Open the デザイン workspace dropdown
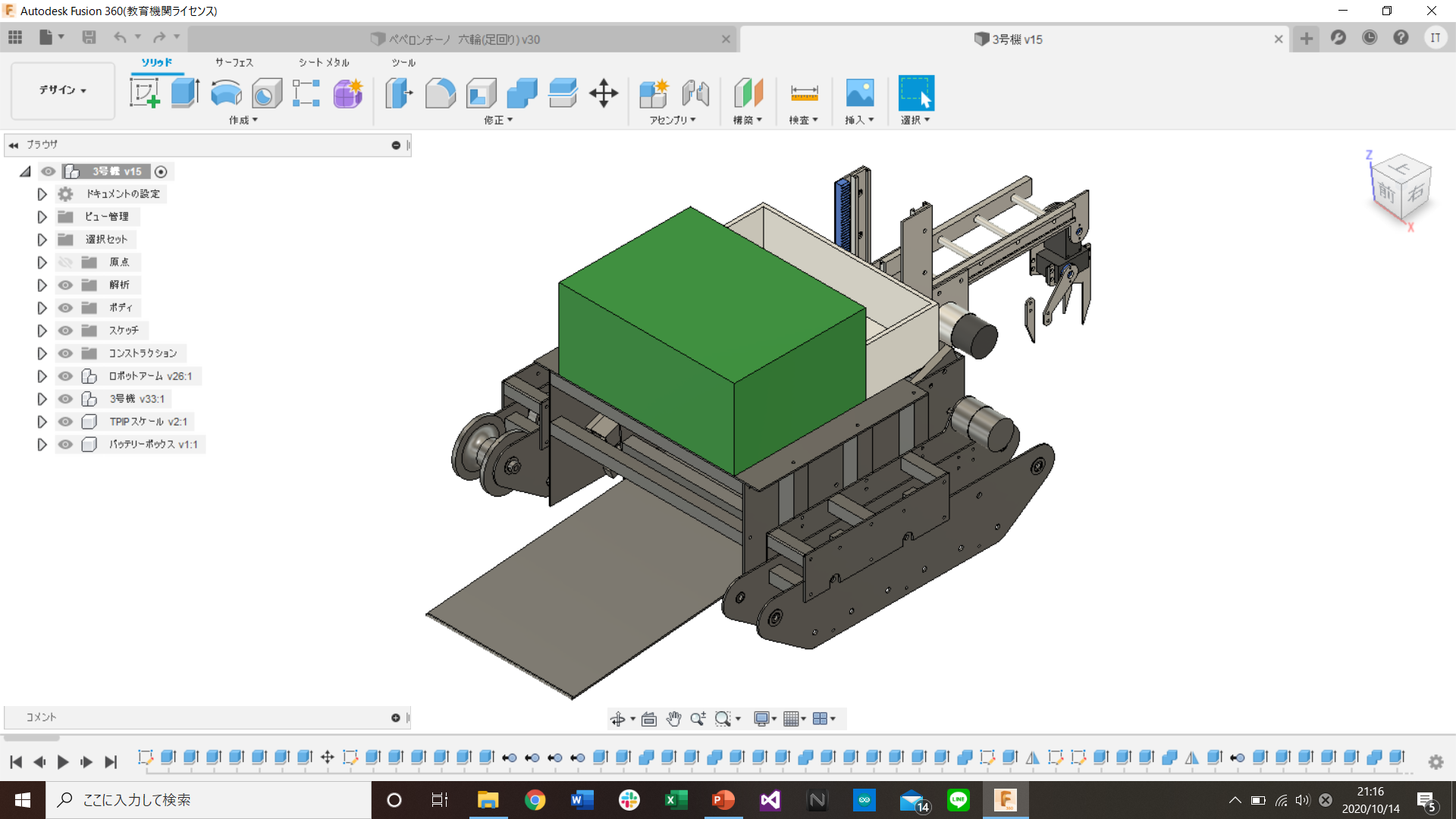This screenshot has height=819, width=1456. [63, 90]
